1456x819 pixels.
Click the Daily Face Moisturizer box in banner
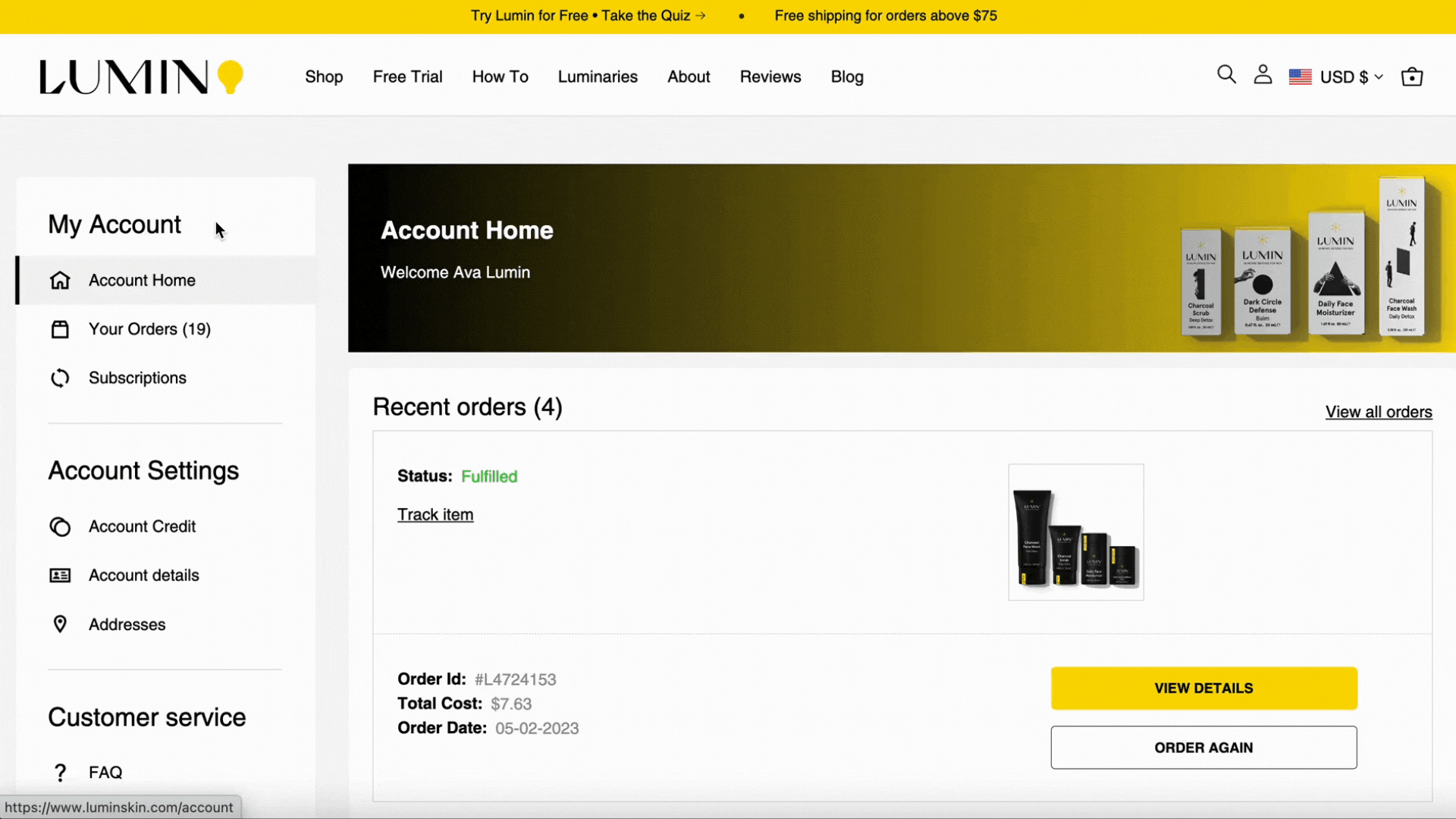tap(1335, 273)
